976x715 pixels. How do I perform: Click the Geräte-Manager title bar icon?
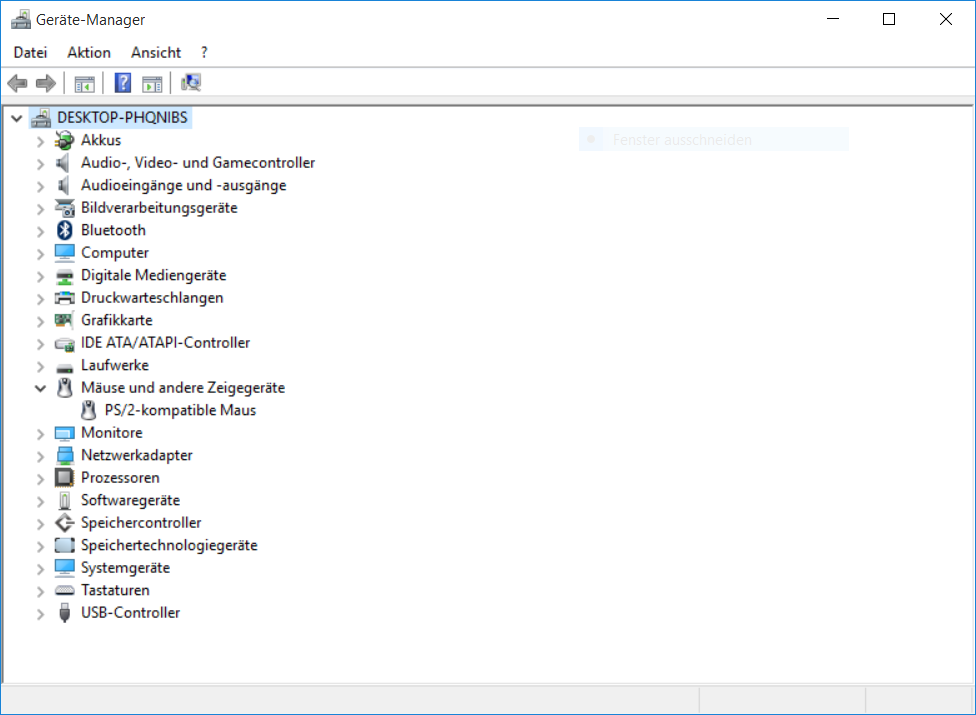[x=21, y=19]
